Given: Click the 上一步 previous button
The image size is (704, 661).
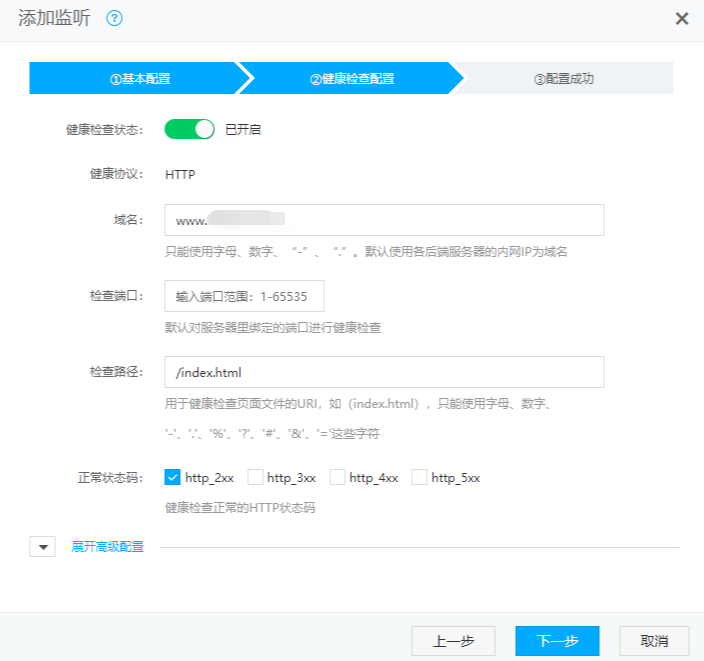Looking at the screenshot, I should pyautogui.click(x=453, y=641).
